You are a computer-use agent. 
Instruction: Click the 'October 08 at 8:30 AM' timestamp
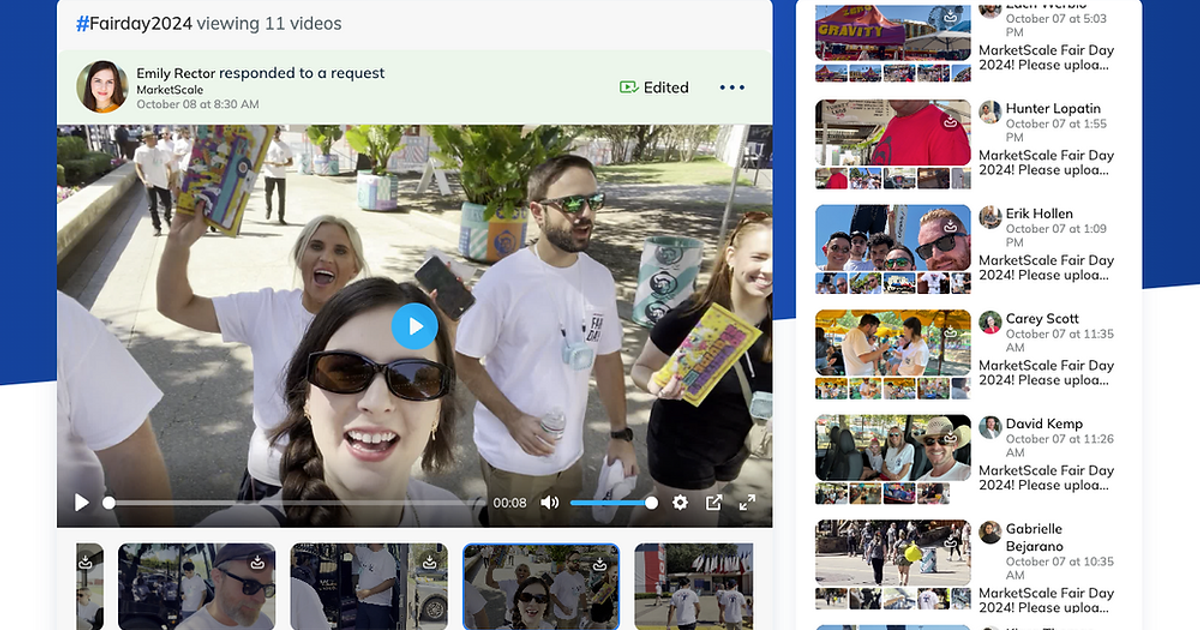(x=198, y=104)
